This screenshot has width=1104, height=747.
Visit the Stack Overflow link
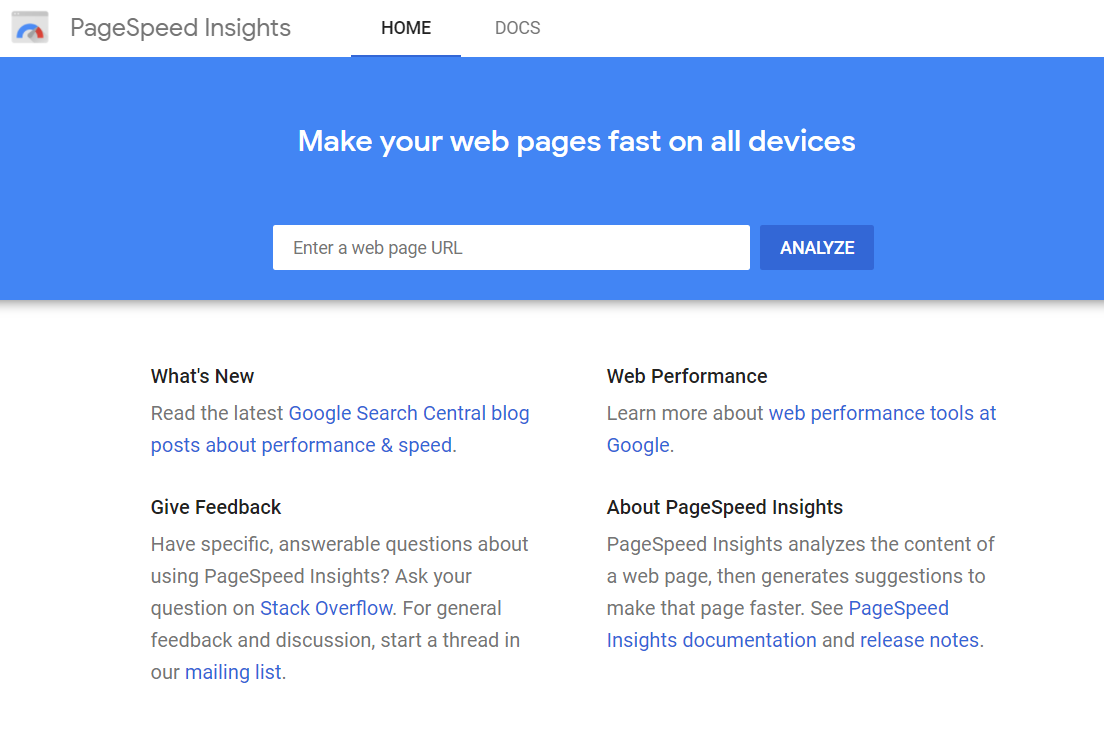[x=326, y=607]
